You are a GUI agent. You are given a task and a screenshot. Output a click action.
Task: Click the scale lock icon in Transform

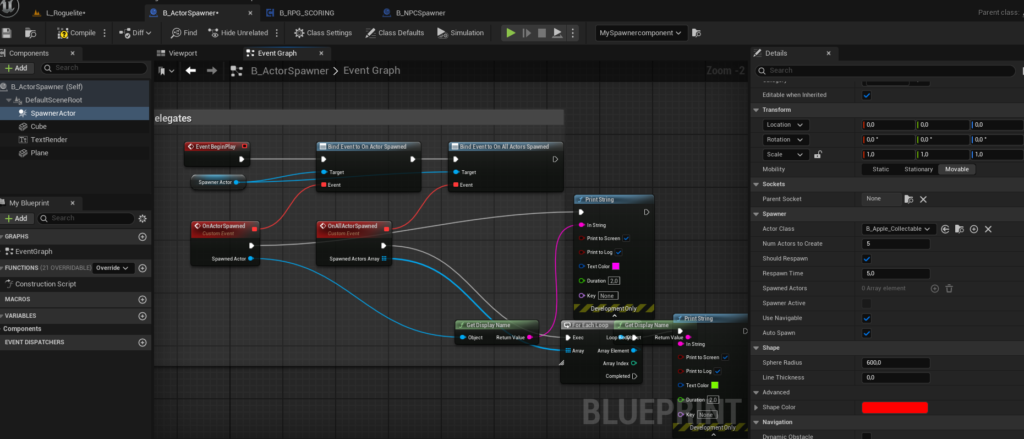818,155
